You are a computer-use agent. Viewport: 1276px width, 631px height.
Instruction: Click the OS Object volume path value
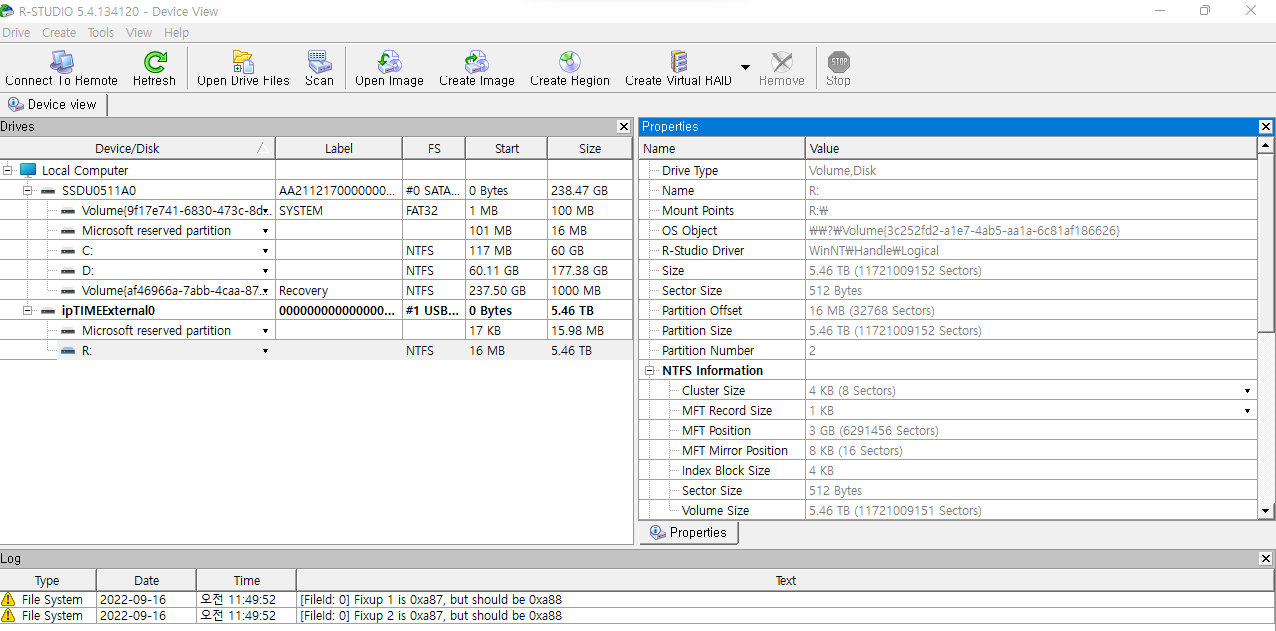(964, 231)
